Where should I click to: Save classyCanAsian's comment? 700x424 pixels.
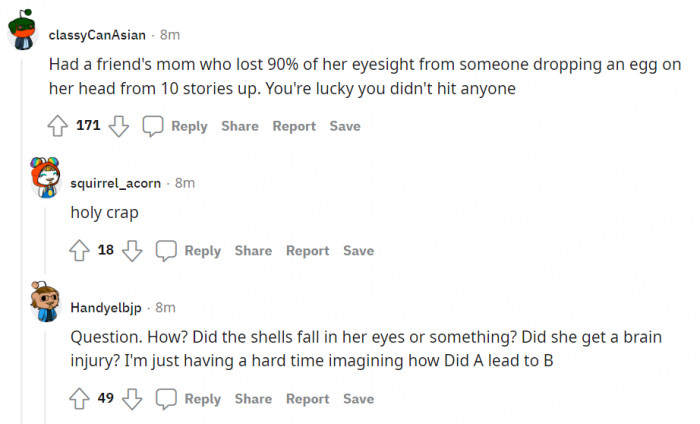tap(345, 126)
